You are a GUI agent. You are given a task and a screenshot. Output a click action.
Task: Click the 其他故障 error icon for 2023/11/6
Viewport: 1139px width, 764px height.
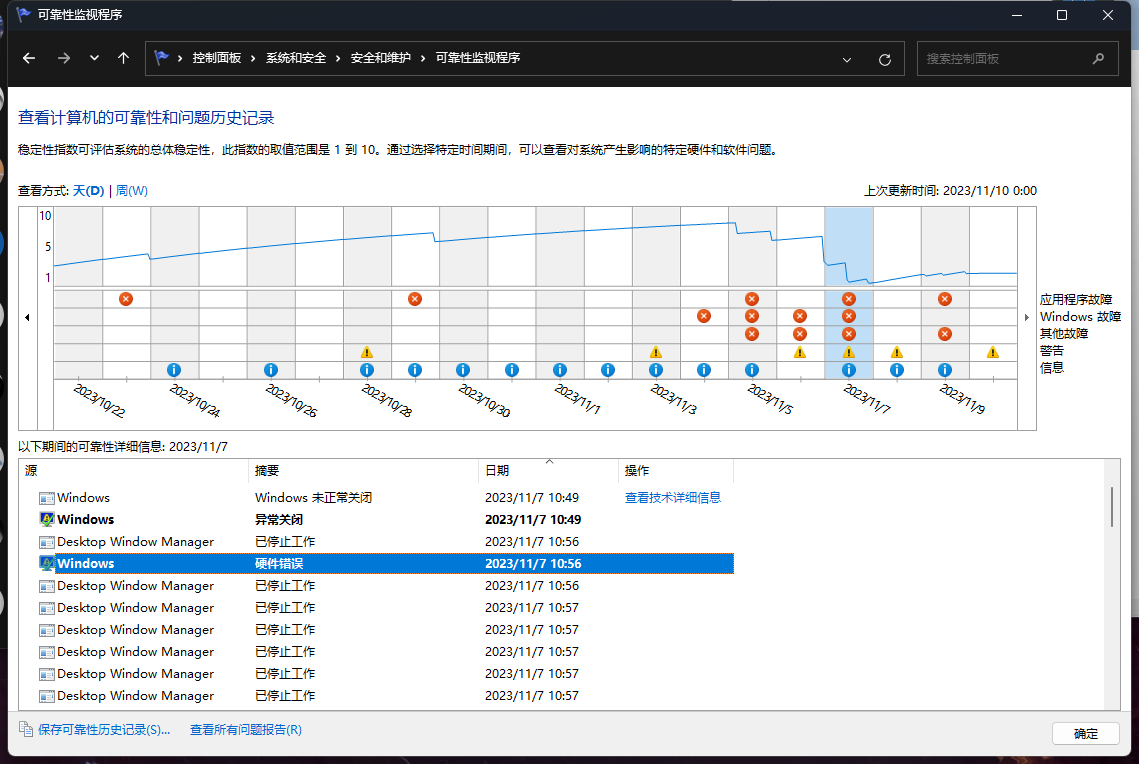[800, 334]
